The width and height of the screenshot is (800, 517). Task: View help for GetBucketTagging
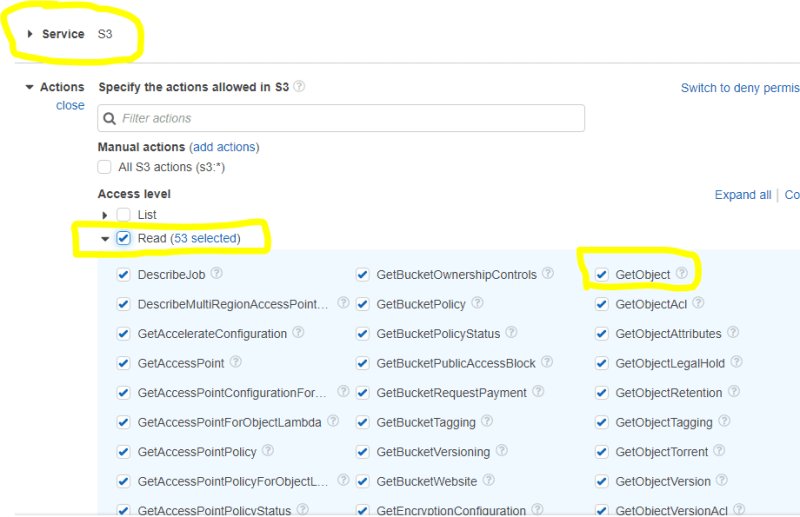pos(487,421)
